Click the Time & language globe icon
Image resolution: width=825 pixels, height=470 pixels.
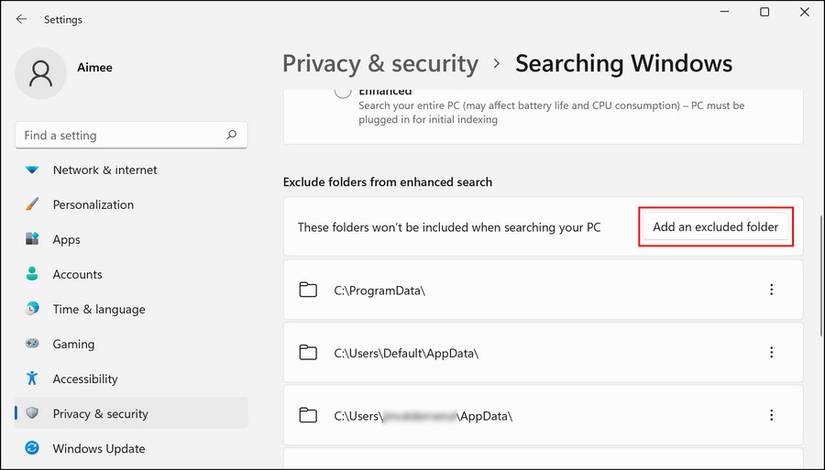pos(33,309)
